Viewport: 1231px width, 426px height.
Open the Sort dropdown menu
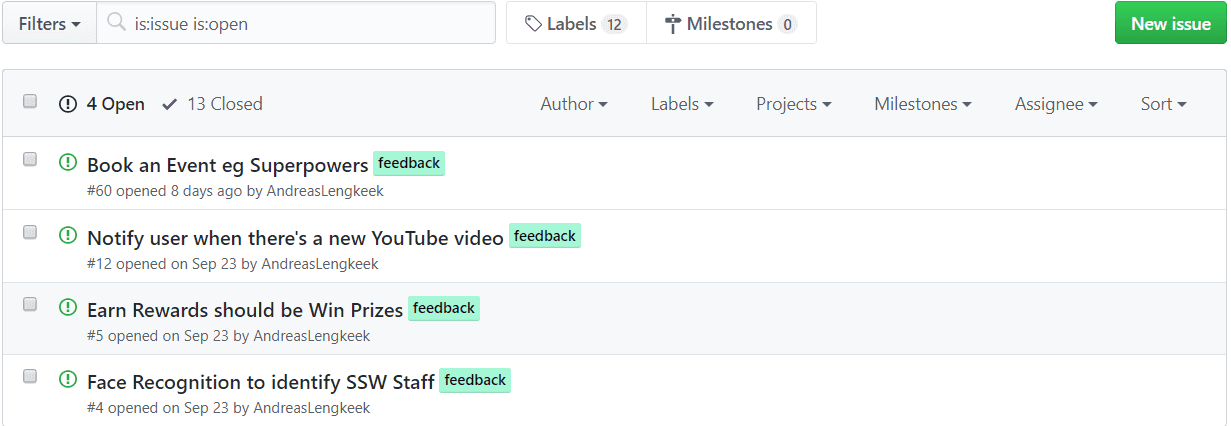point(1163,104)
